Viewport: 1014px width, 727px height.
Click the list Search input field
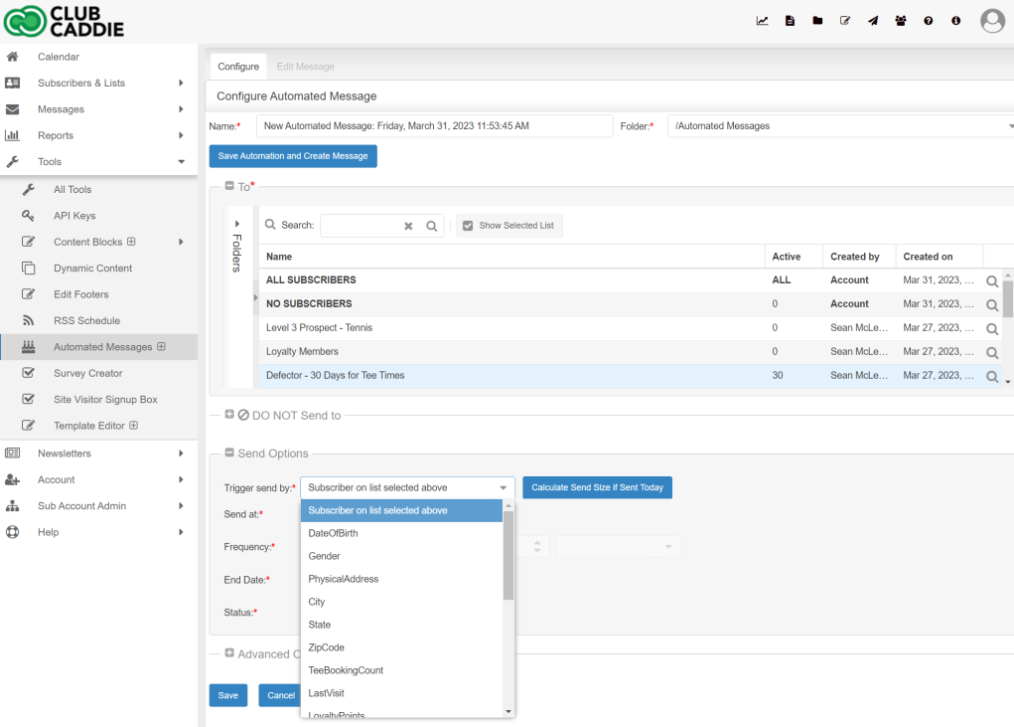tap(361, 226)
